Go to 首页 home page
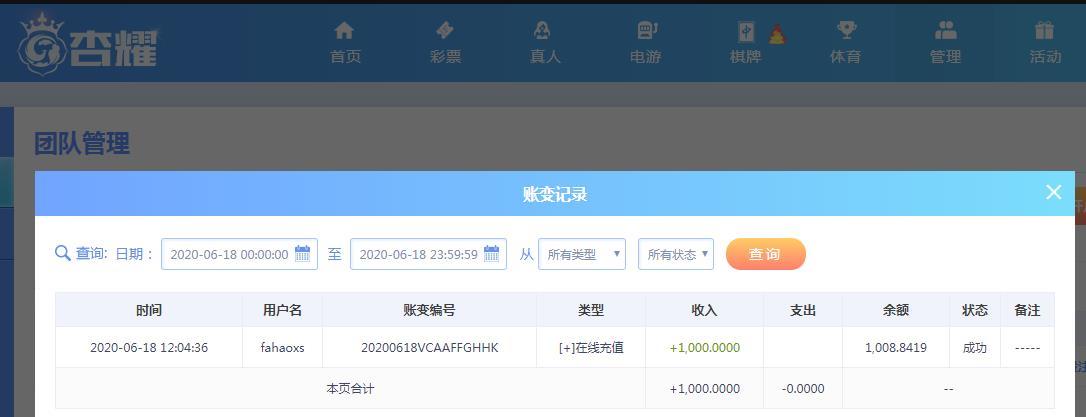Image resolution: width=1086 pixels, height=417 pixels. click(x=345, y=43)
